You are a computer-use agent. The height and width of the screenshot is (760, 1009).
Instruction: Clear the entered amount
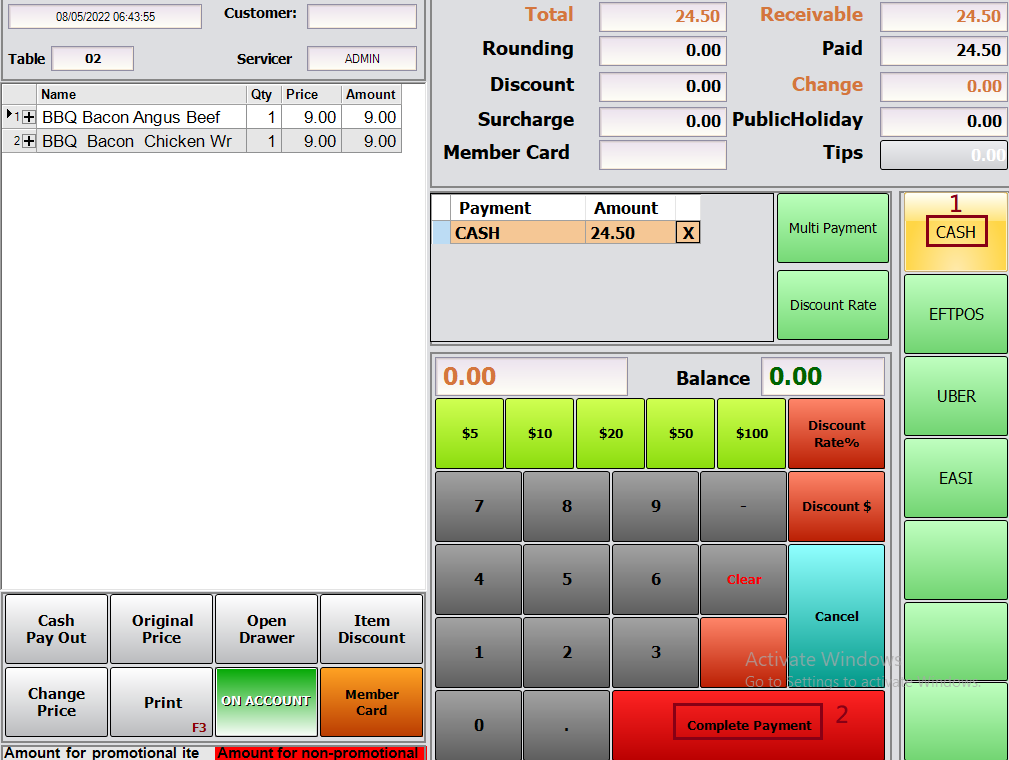pyautogui.click(x=743, y=579)
